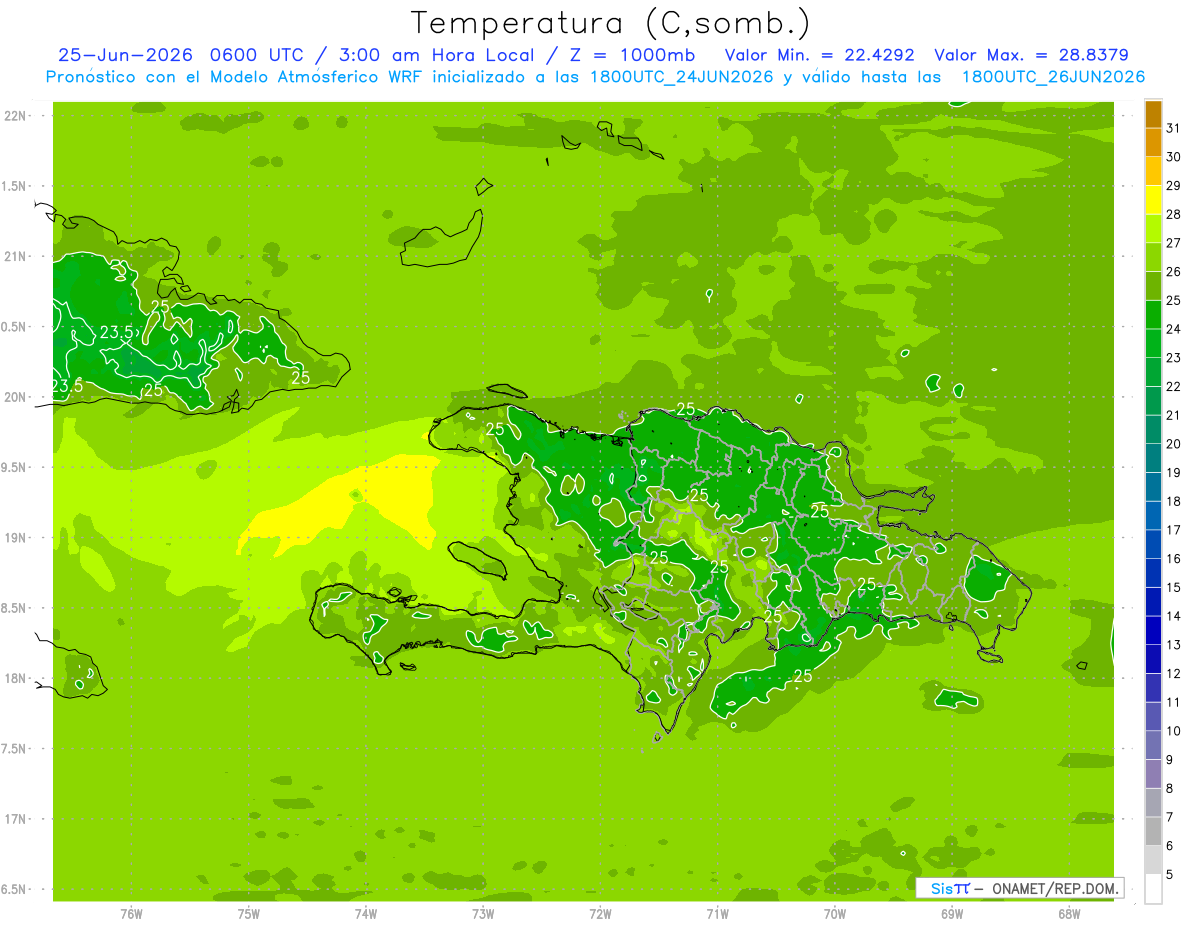Click the '9' label on the color scale
The width and height of the screenshot is (1200, 927).
click(1170, 760)
